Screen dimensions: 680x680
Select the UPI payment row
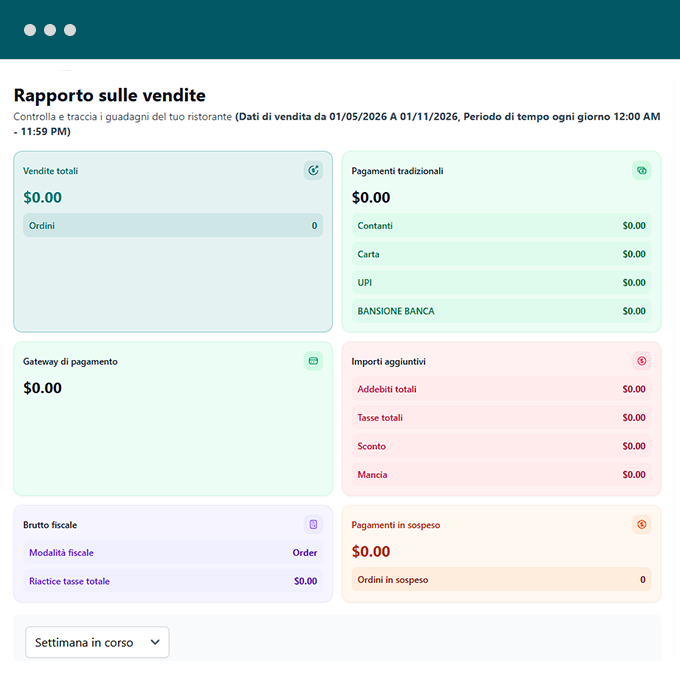coord(501,283)
